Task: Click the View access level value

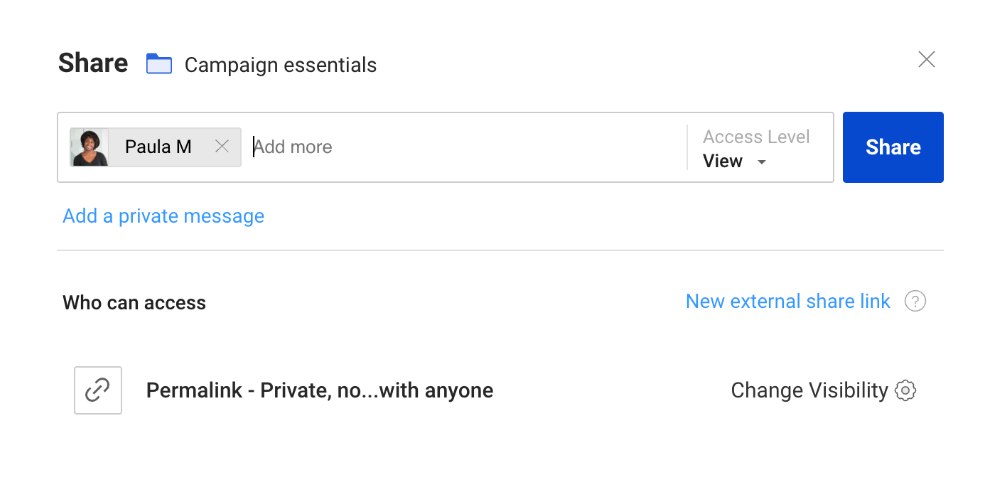Action: (722, 161)
